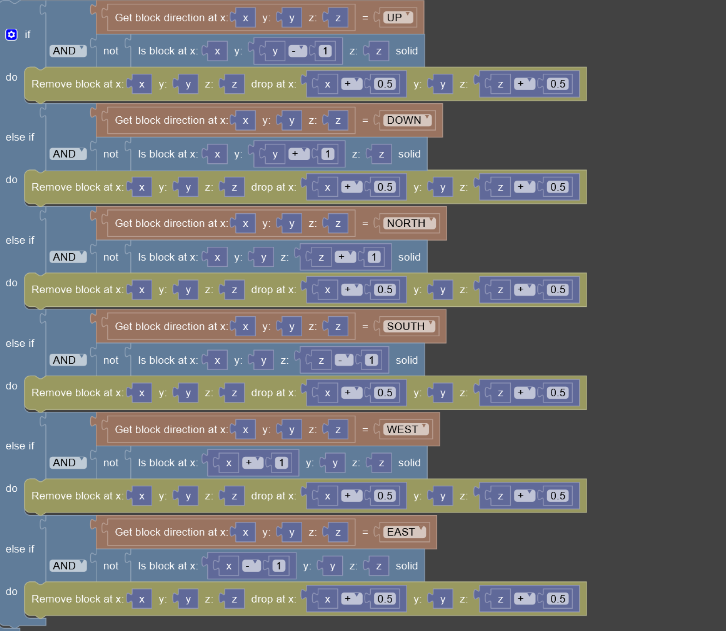The image size is (726, 631).
Task: Edit the number 1 in the x + 1 expression
Action: (x=282, y=463)
